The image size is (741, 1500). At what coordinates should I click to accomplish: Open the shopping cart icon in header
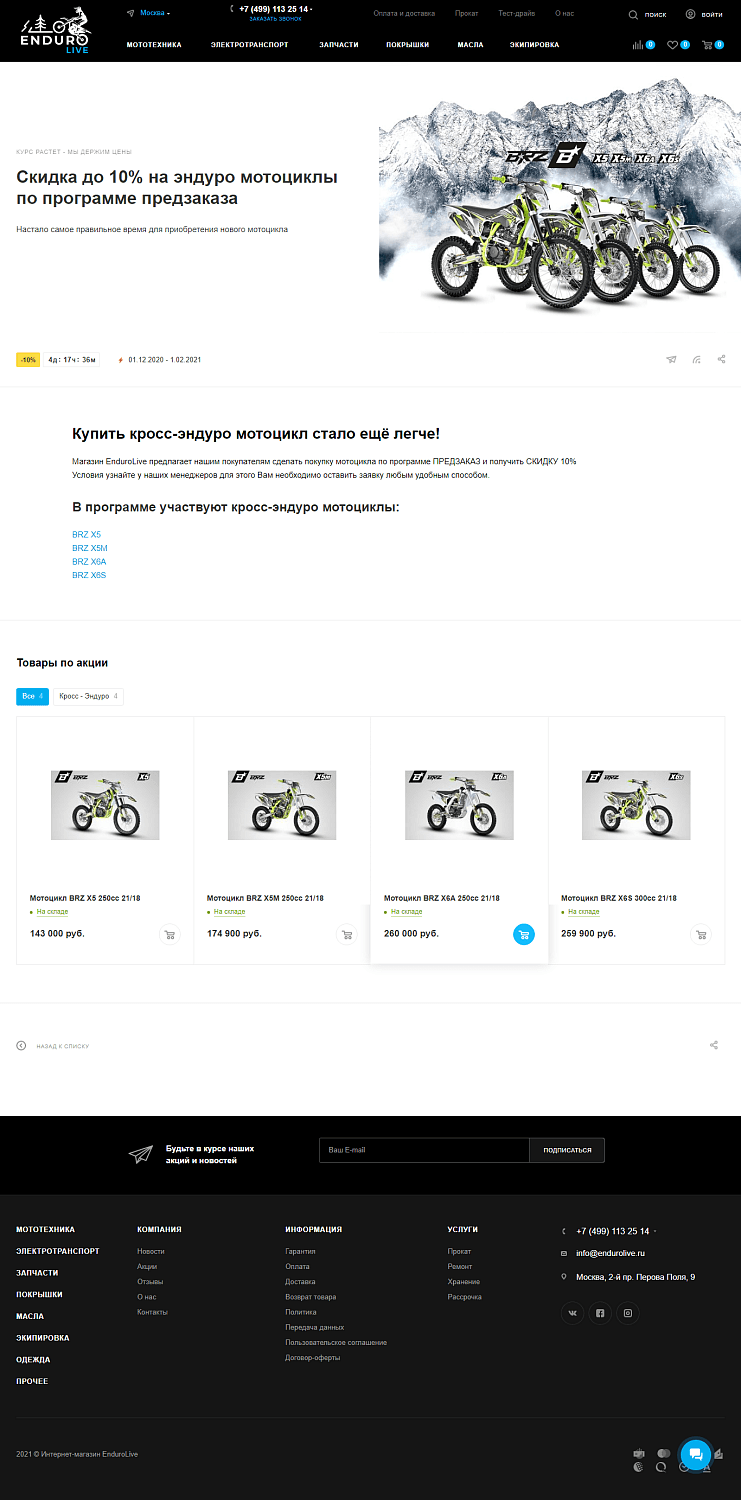(708, 45)
